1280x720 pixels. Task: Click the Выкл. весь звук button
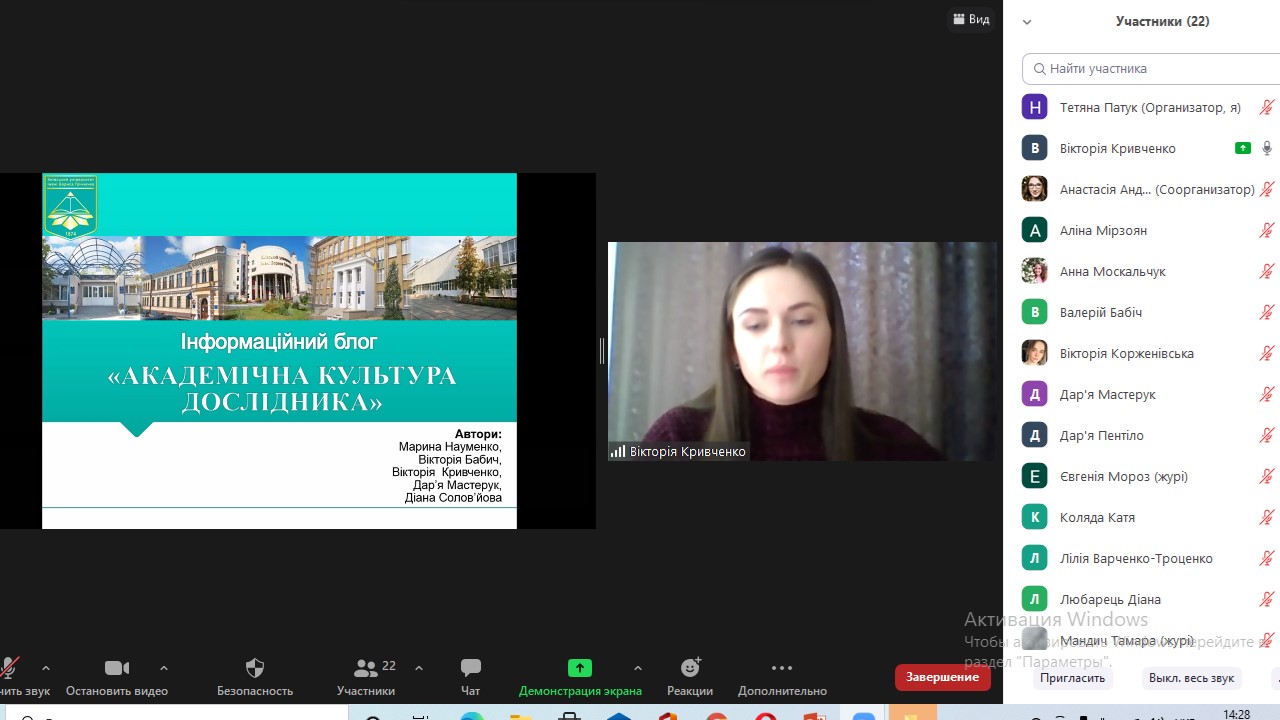[x=1191, y=677]
